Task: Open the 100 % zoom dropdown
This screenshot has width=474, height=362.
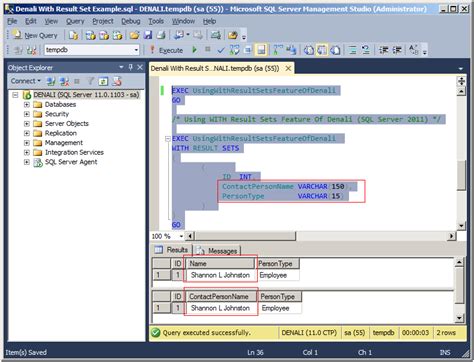Action: pyautogui.click(x=181, y=236)
